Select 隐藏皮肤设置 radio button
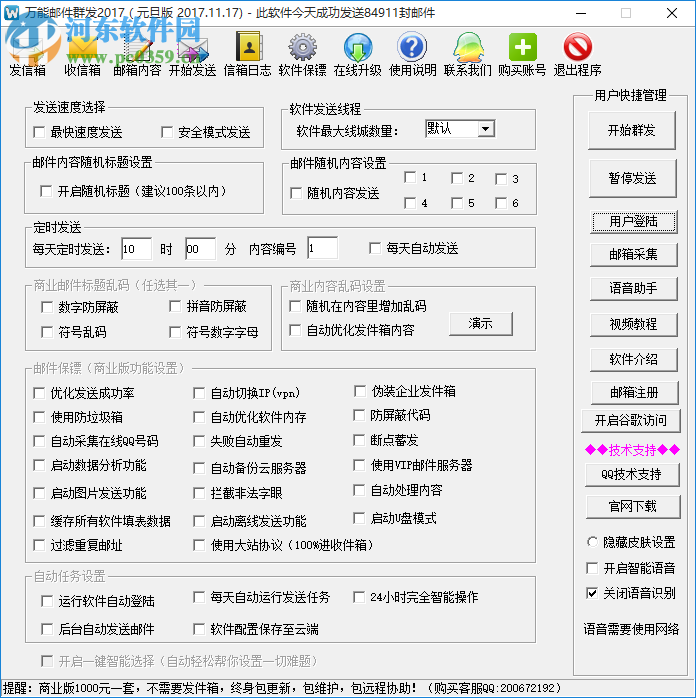The image size is (696, 698). pos(592,542)
